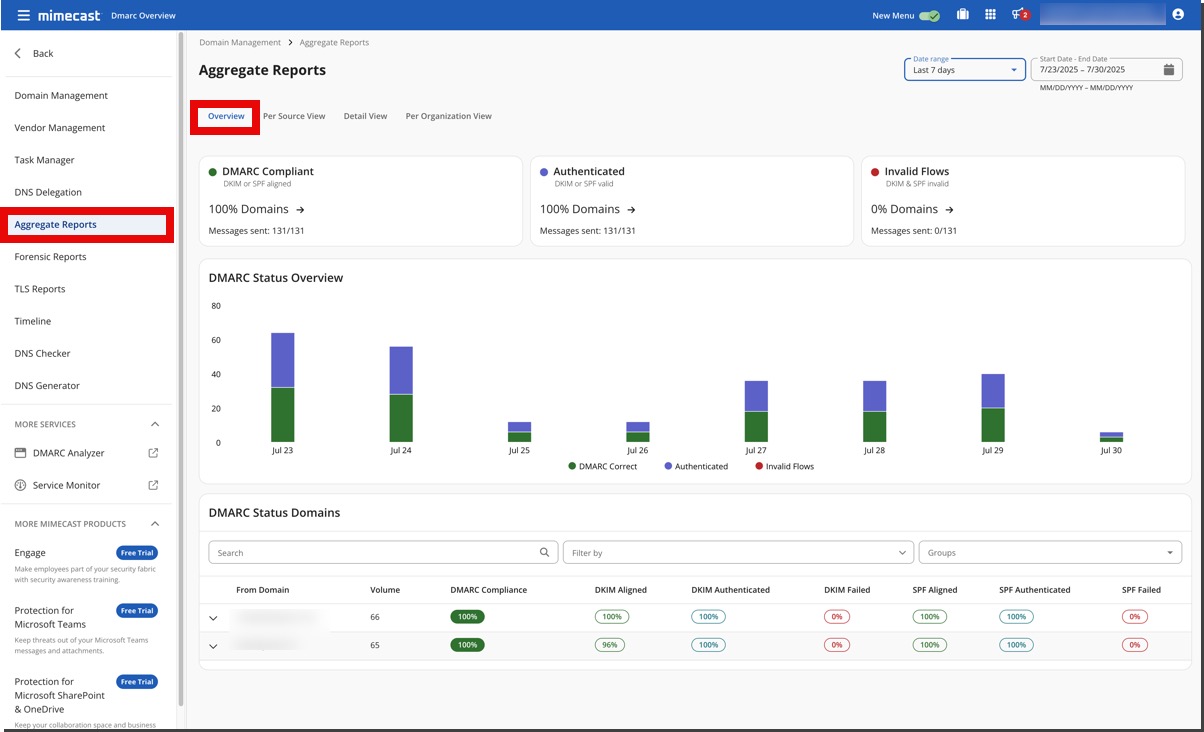This screenshot has width=1204, height=732.
Task: Collapse the More Services section
Action: [154, 424]
